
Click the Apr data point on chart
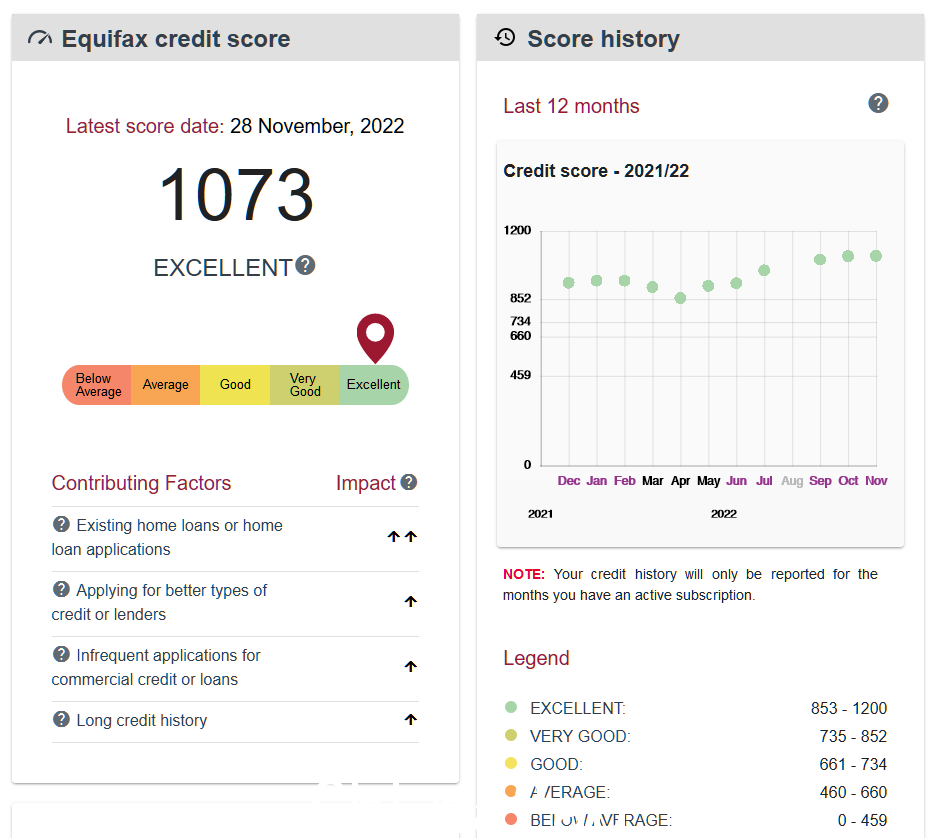(x=680, y=298)
